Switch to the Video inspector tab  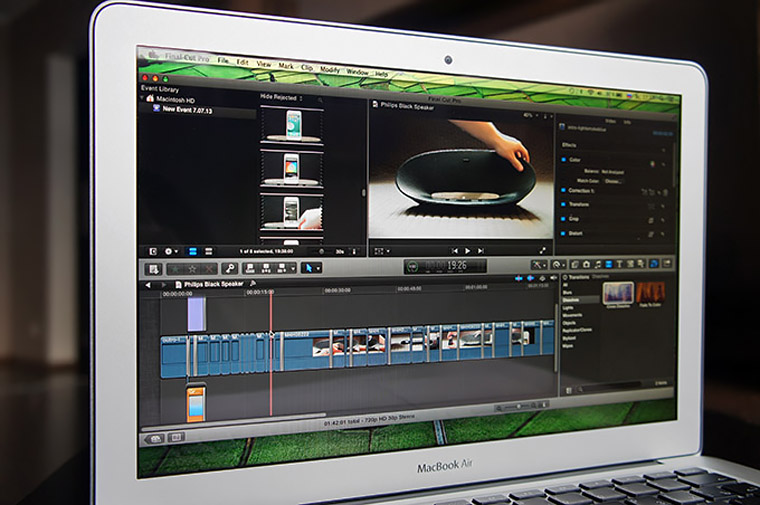coord(610,121)
